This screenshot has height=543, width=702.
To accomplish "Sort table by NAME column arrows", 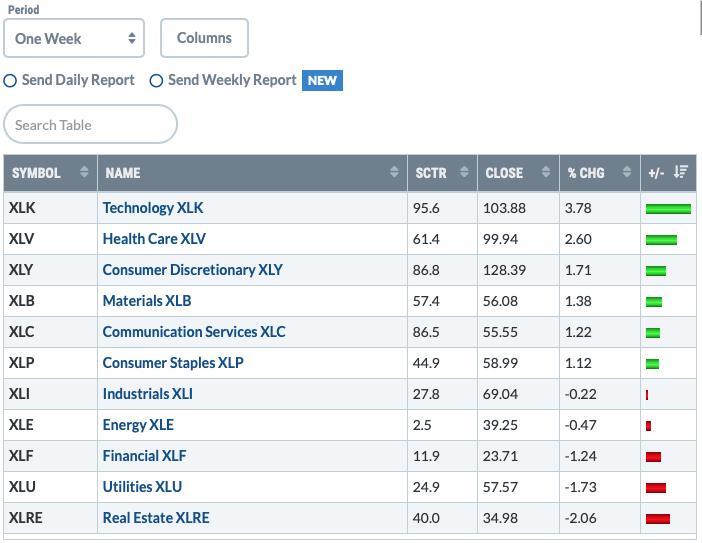I will [x=394, y=172].
